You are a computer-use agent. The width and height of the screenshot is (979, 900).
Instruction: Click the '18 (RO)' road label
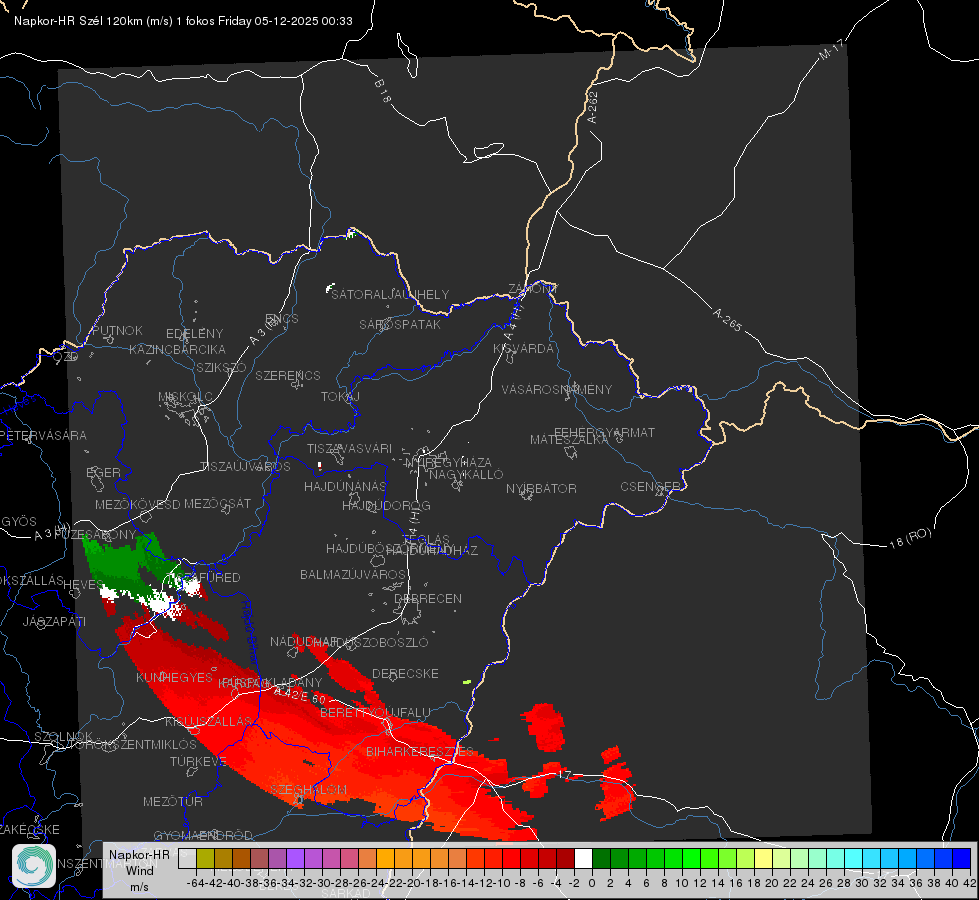(x=910, y=538)
